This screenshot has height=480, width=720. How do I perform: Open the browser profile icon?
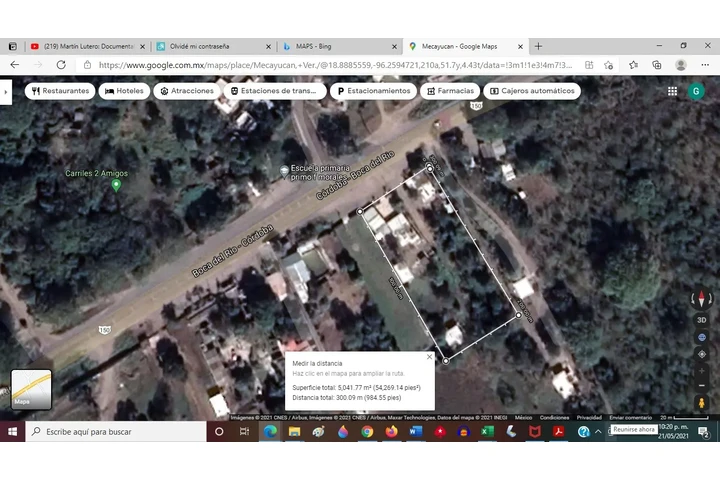click(681, 65)
